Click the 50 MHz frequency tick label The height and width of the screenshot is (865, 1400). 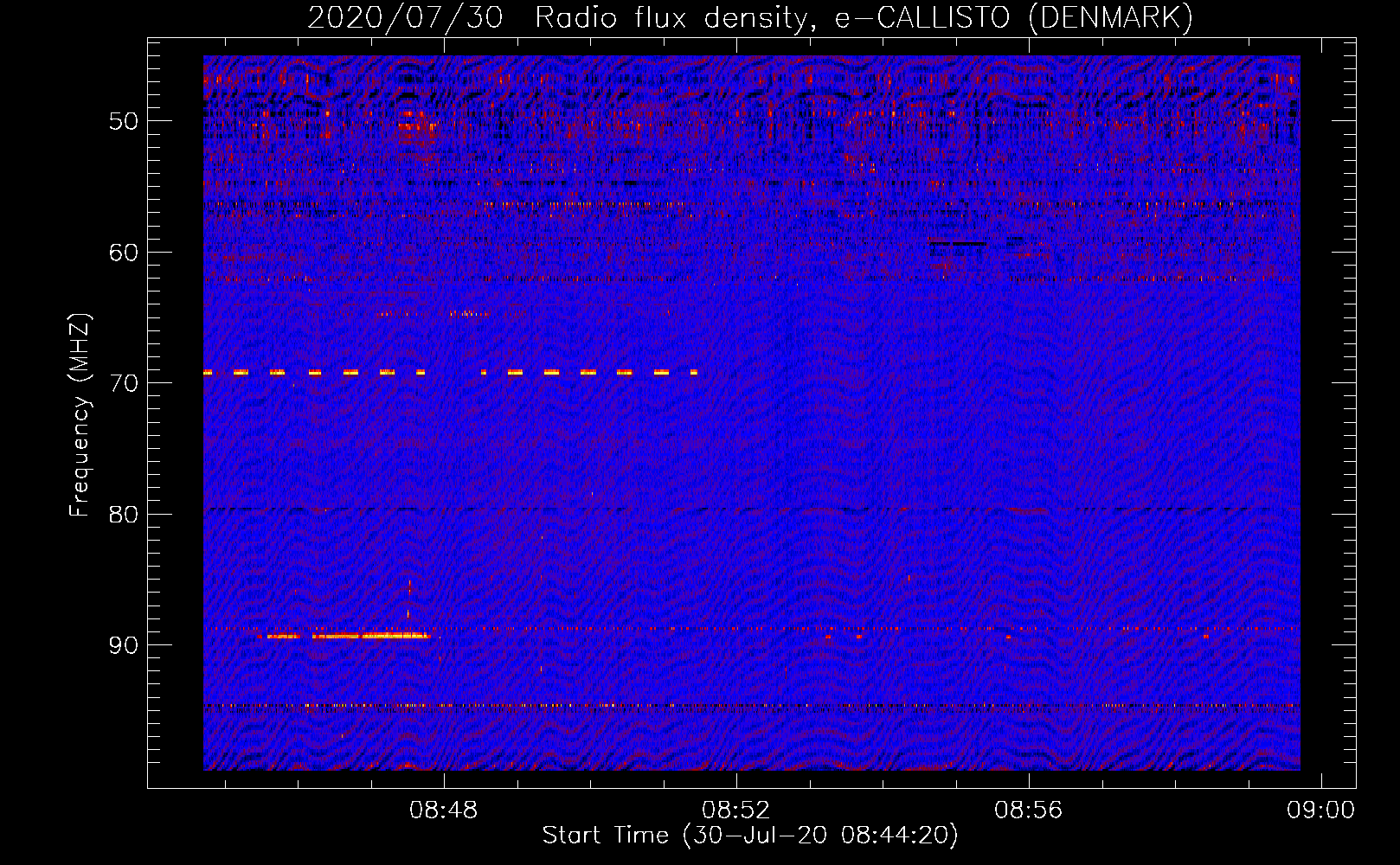[124, 121]
